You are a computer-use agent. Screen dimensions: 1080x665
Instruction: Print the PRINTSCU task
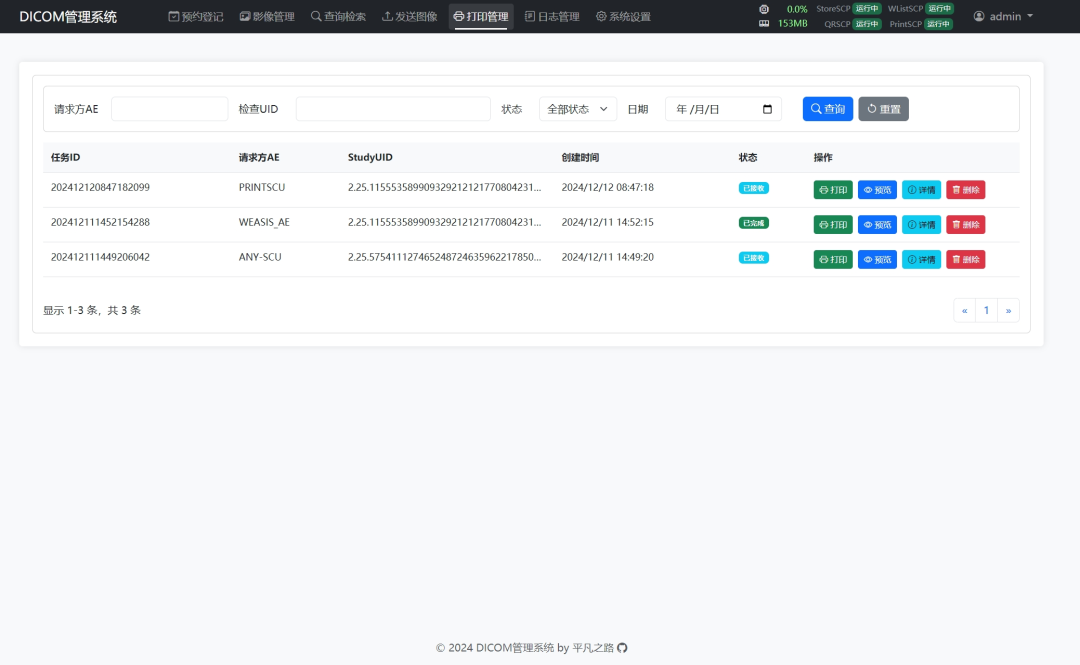833,190
